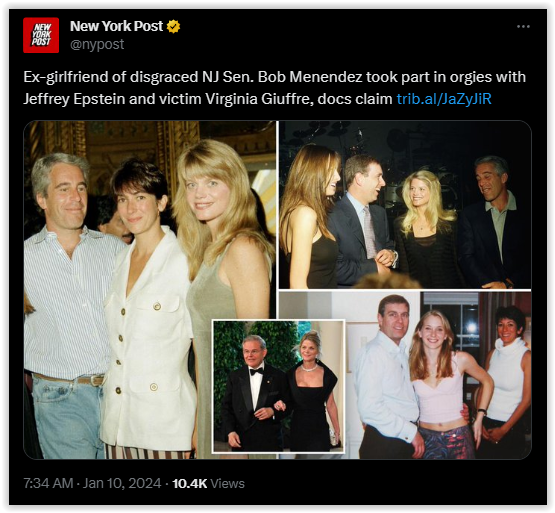
Task: Follow the trib.al/JaZyJiR link
Action: 444,99
